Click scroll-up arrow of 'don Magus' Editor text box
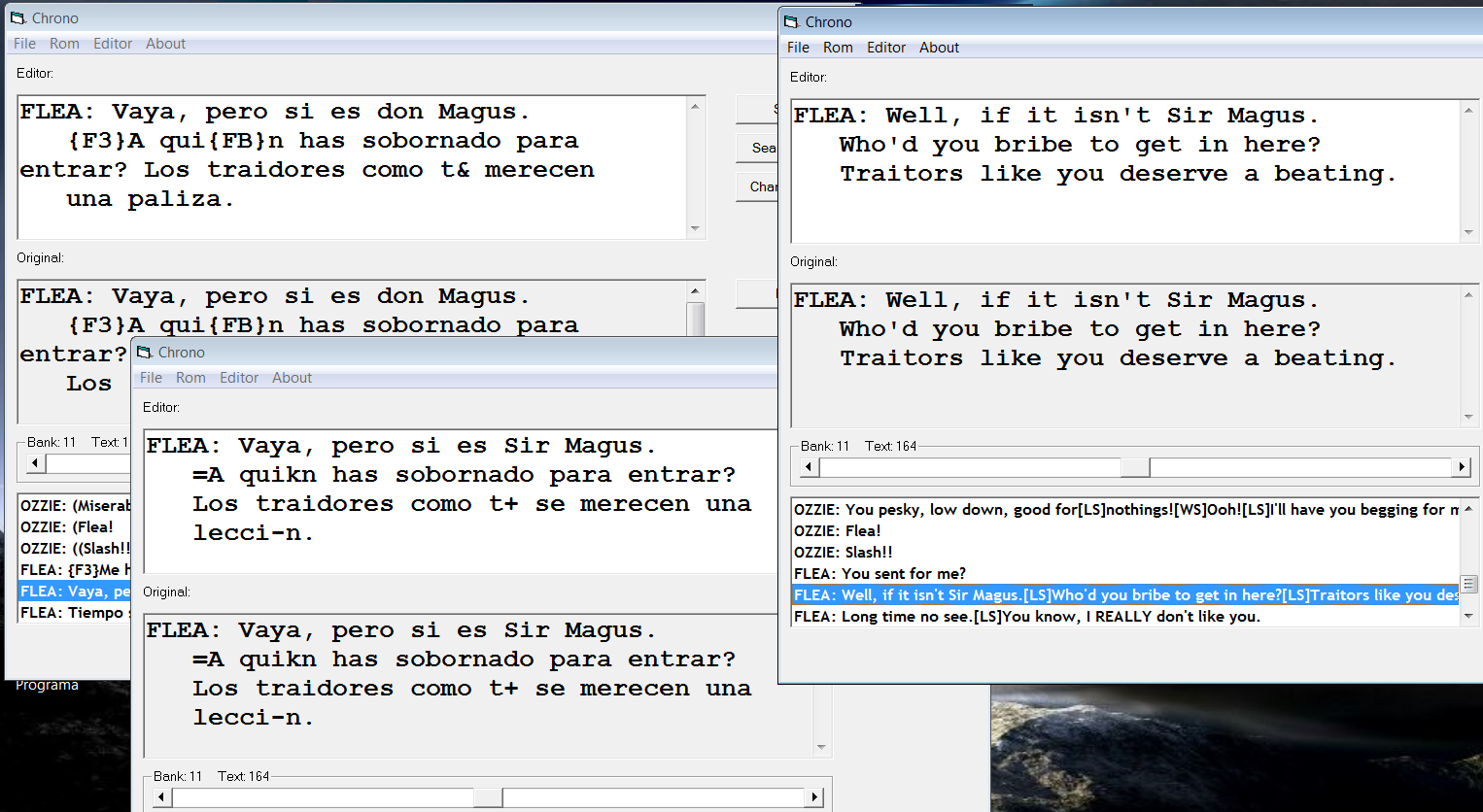Viewport: 1483px width, 812px height. 695,106
